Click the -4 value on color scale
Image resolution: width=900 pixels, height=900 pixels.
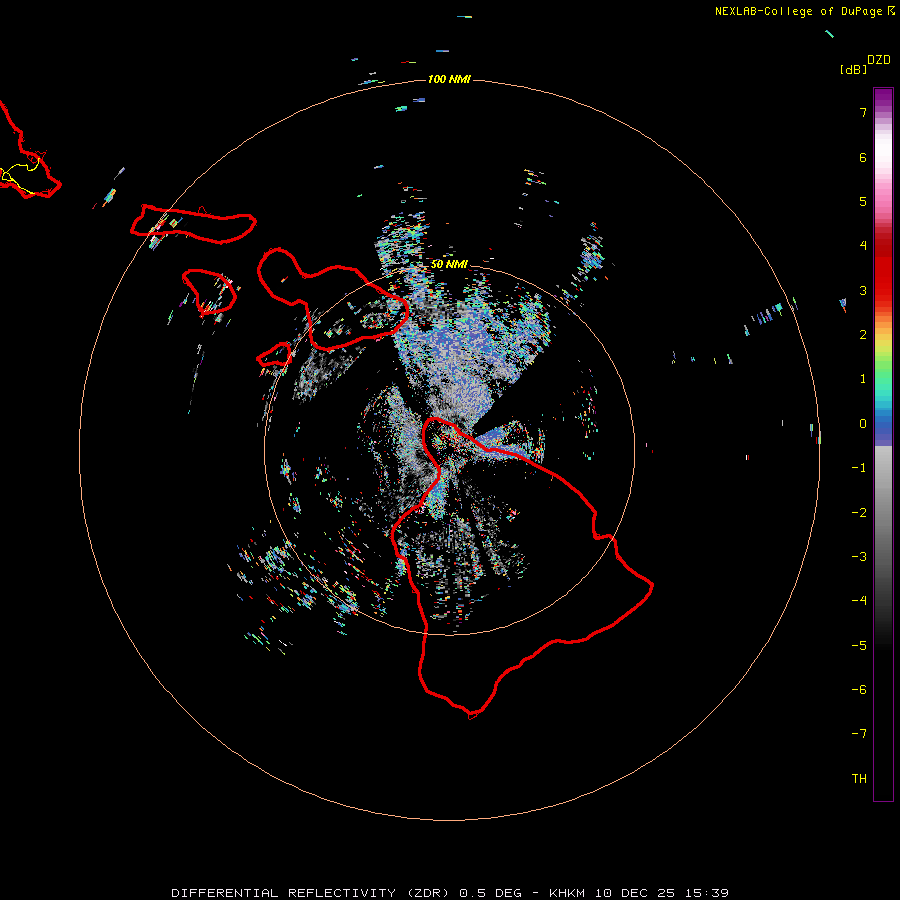point(859,601)
